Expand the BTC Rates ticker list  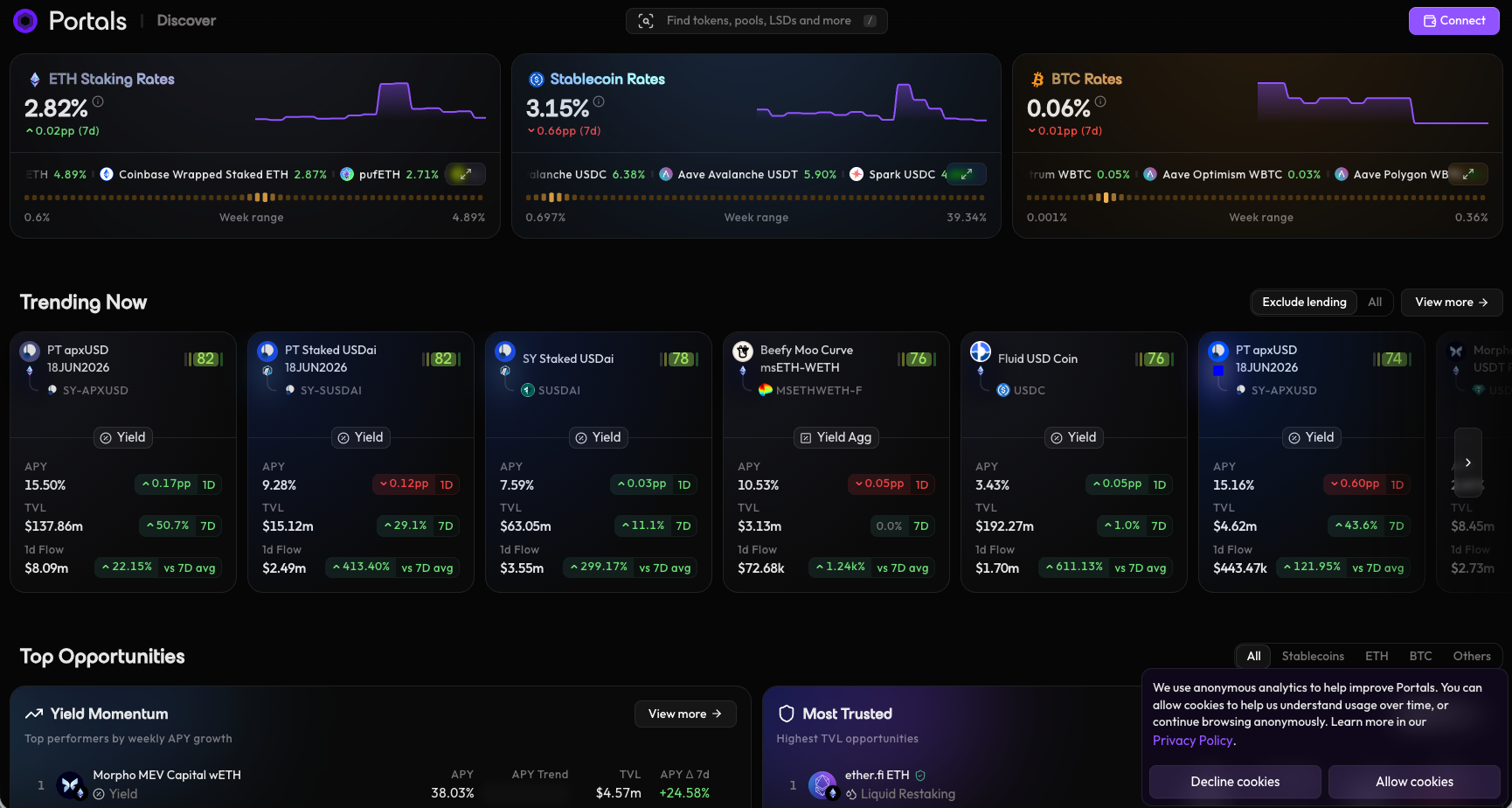pos(1468,174)
